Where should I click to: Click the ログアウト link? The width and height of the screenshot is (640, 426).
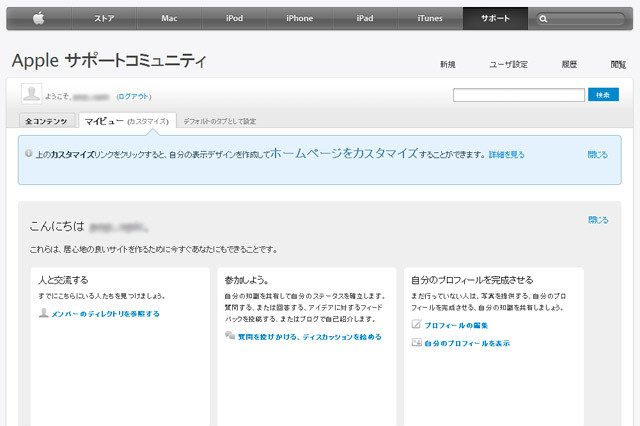(x=133, y=97)
